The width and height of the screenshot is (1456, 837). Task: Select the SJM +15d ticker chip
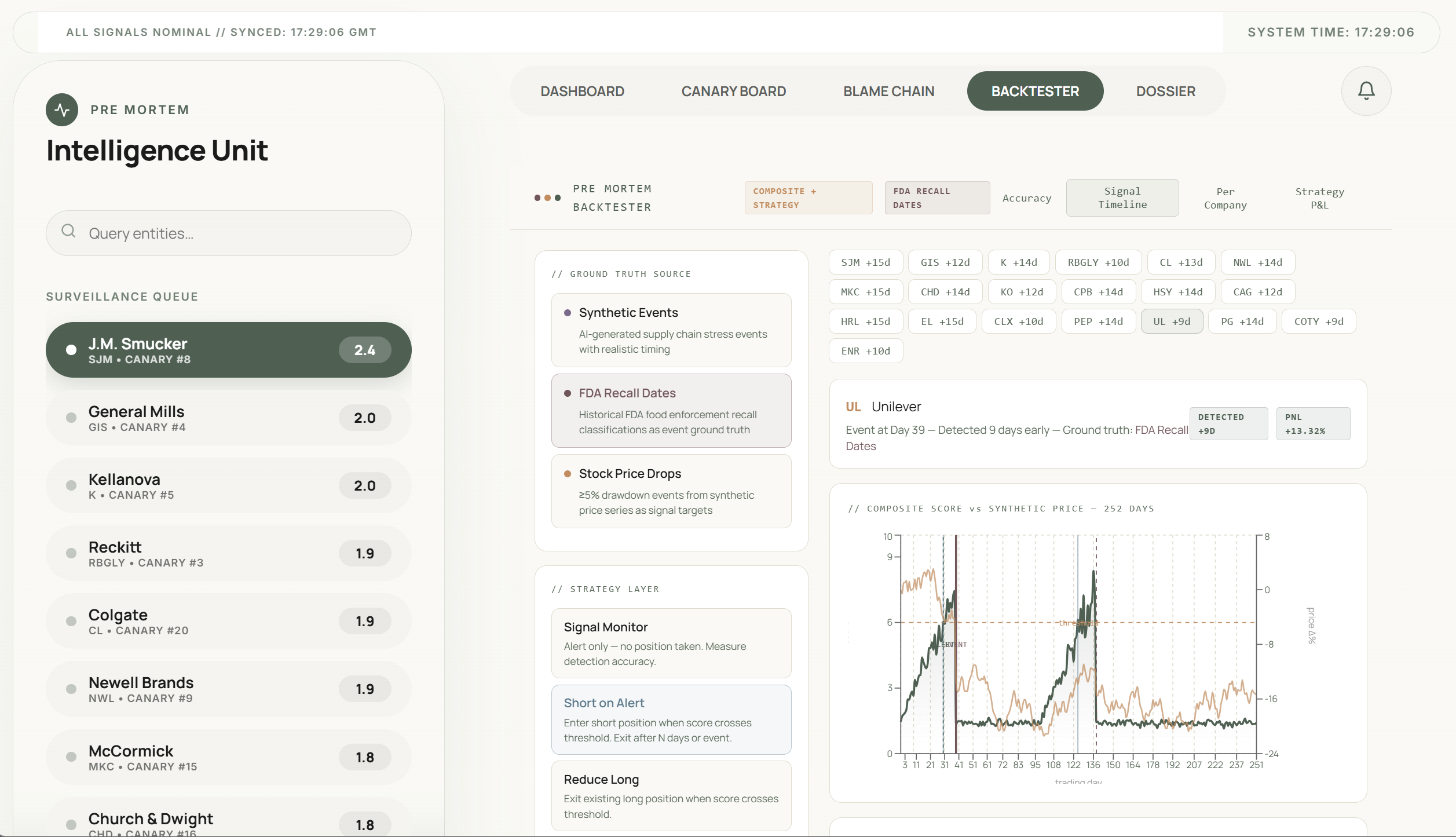click(x=865, y=262)
